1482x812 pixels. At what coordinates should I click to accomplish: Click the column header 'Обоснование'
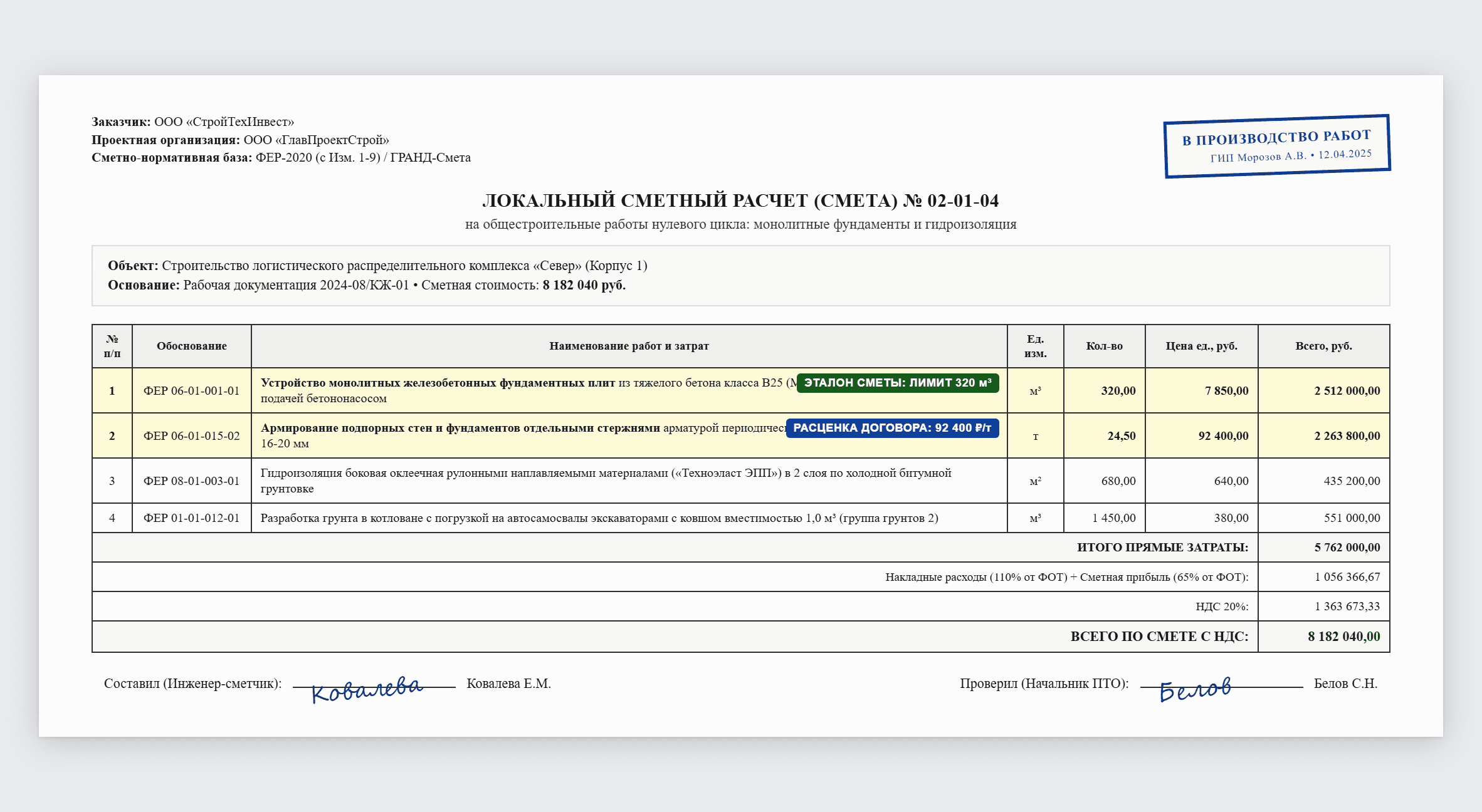pos(192,346)
